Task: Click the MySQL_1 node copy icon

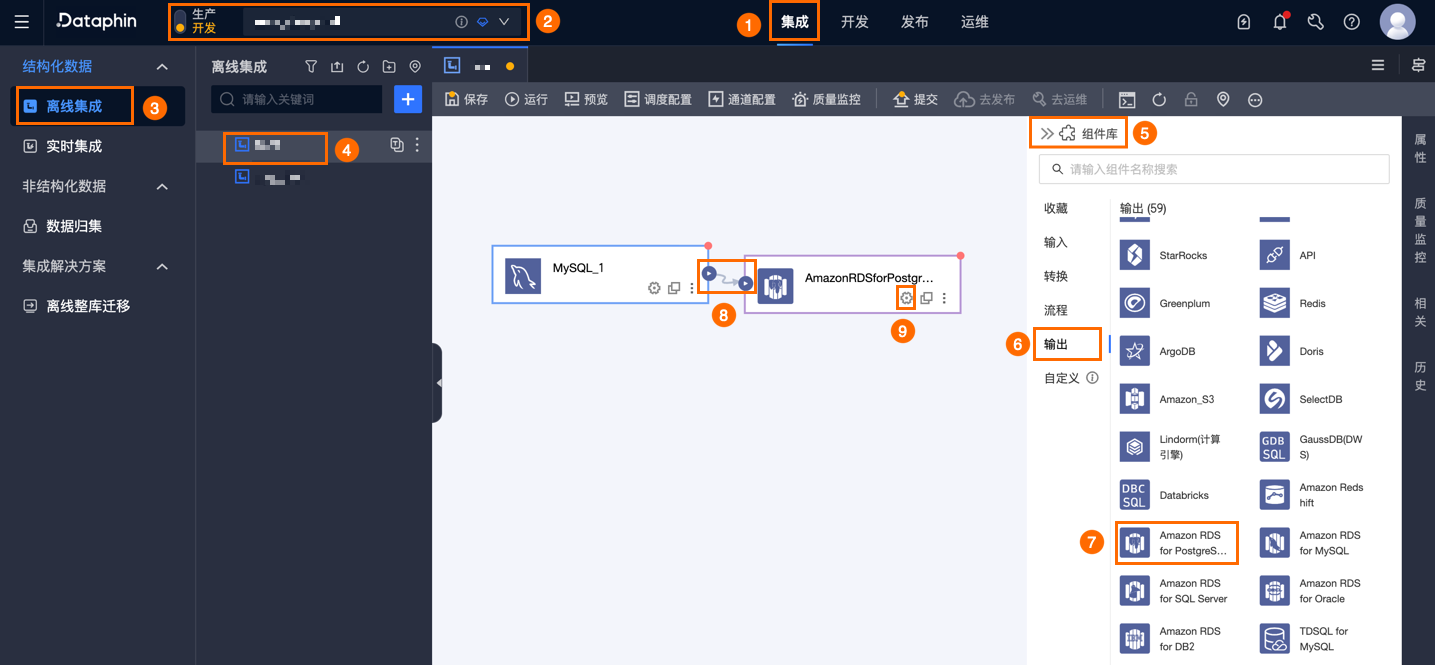Action: point(674,288)
